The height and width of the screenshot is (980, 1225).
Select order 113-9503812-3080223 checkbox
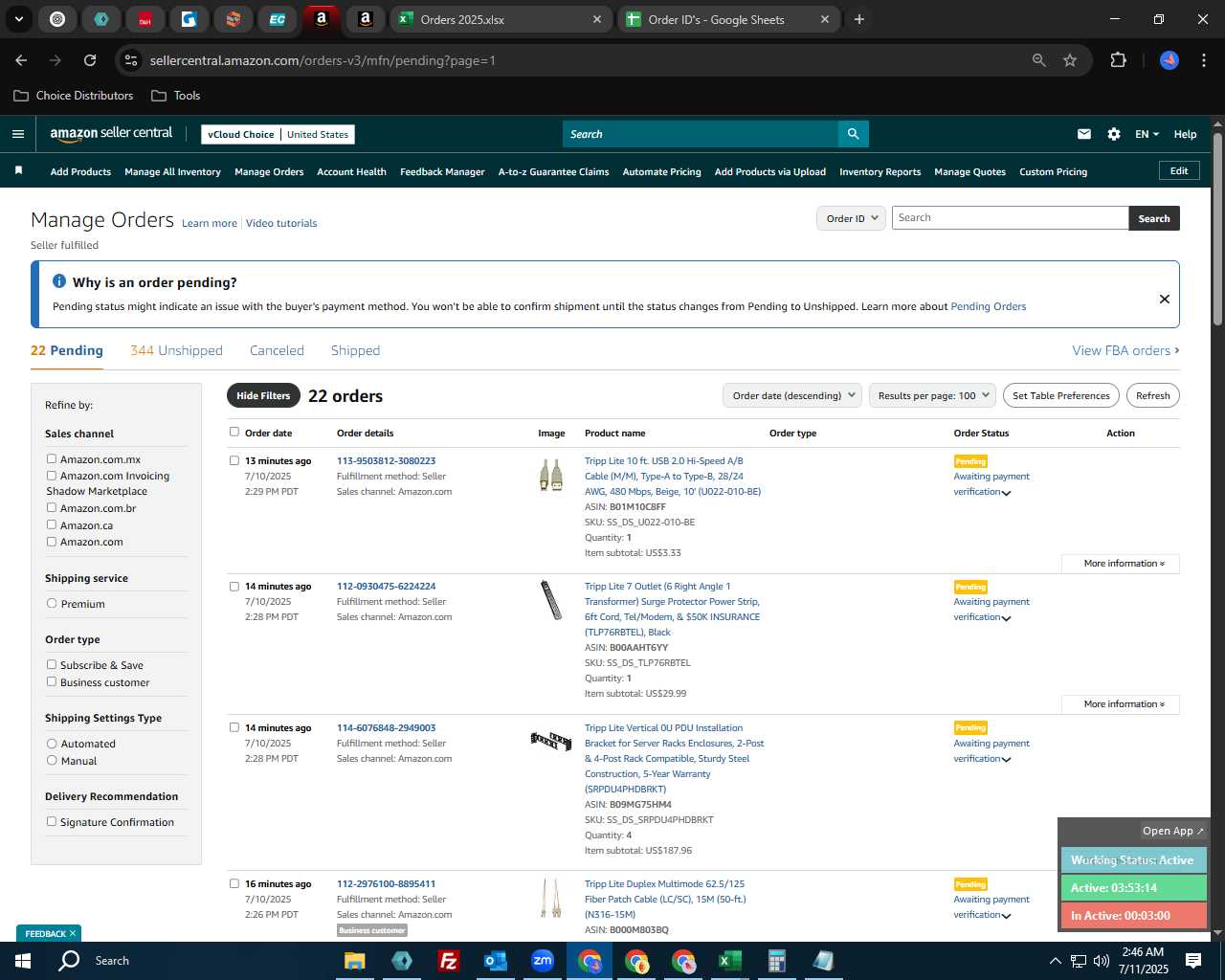coord(234,460)
